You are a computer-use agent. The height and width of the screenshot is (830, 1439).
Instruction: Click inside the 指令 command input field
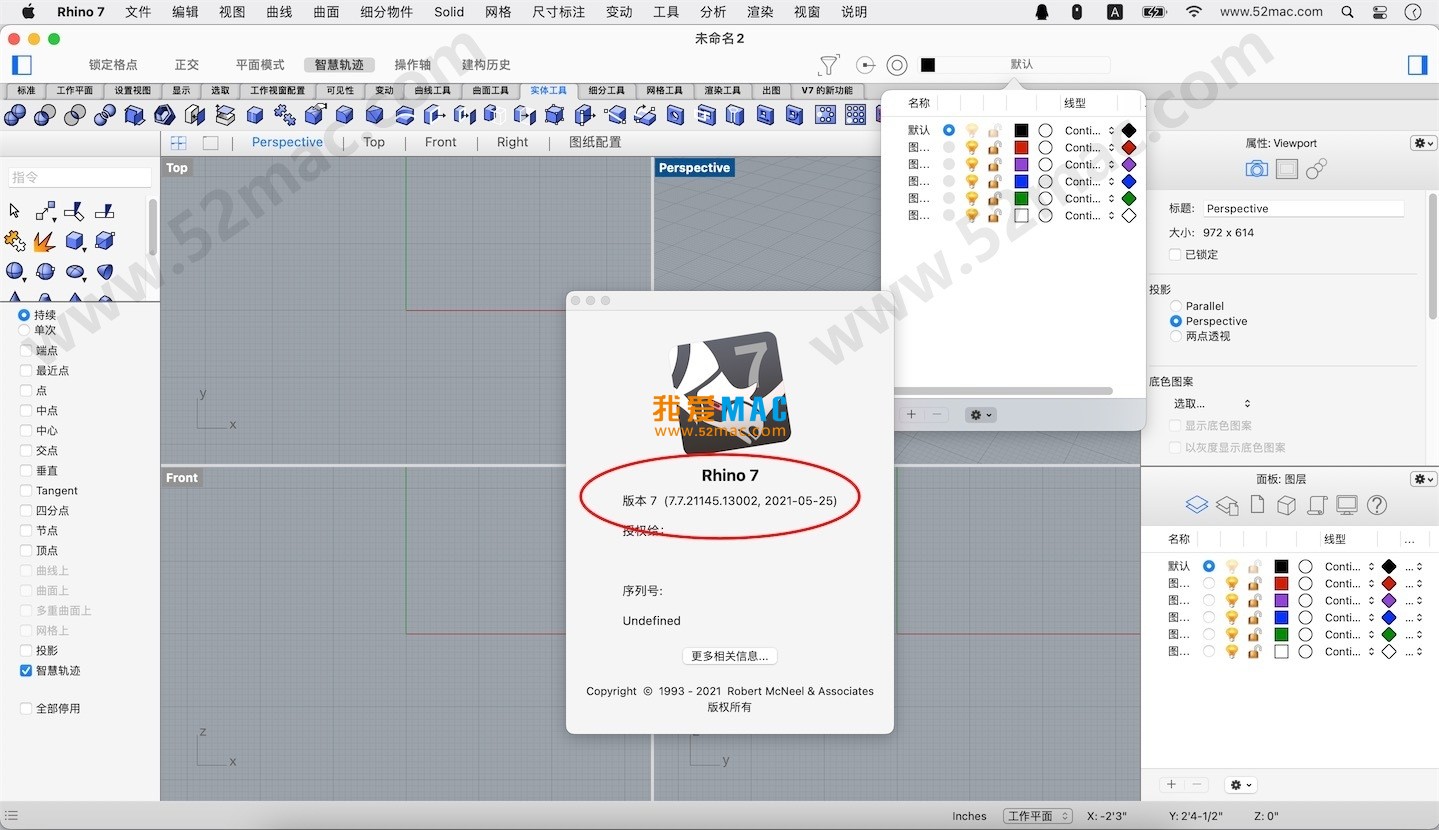[x=80, y=176]
